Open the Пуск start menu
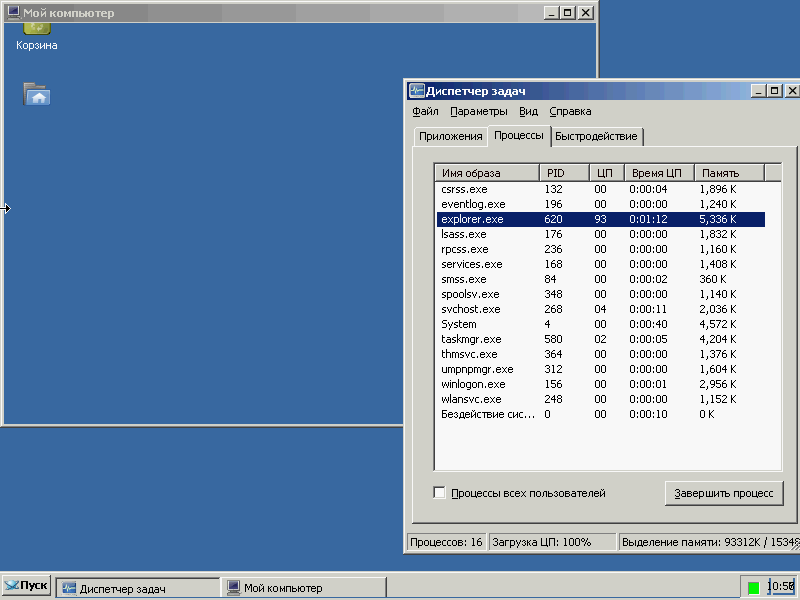 coord(27,586)
